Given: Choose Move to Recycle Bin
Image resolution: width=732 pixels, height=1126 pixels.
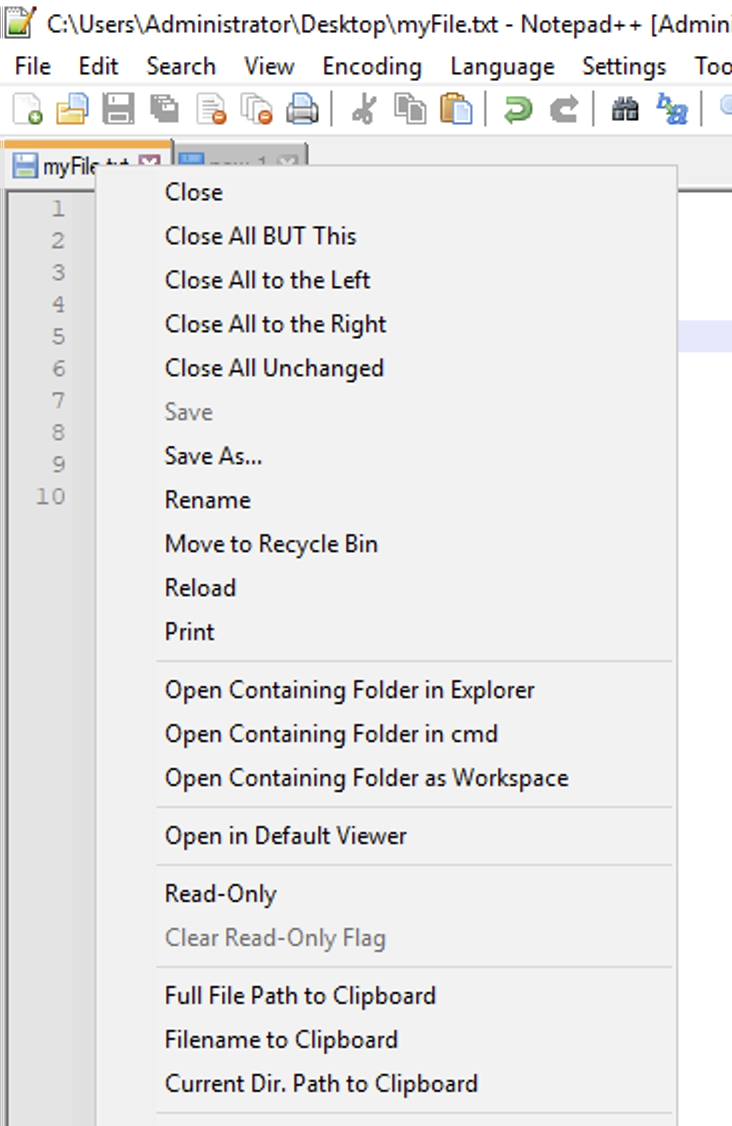Looking at the screenshot, I should 271,544.
